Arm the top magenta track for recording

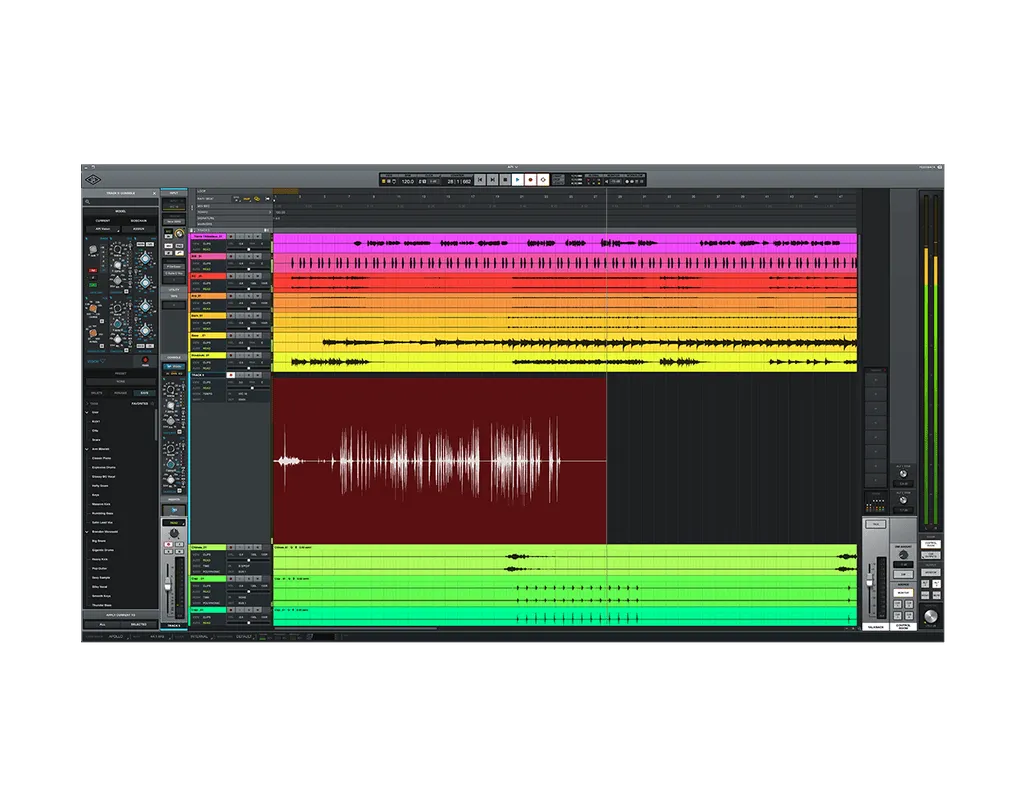coord(231,236)
